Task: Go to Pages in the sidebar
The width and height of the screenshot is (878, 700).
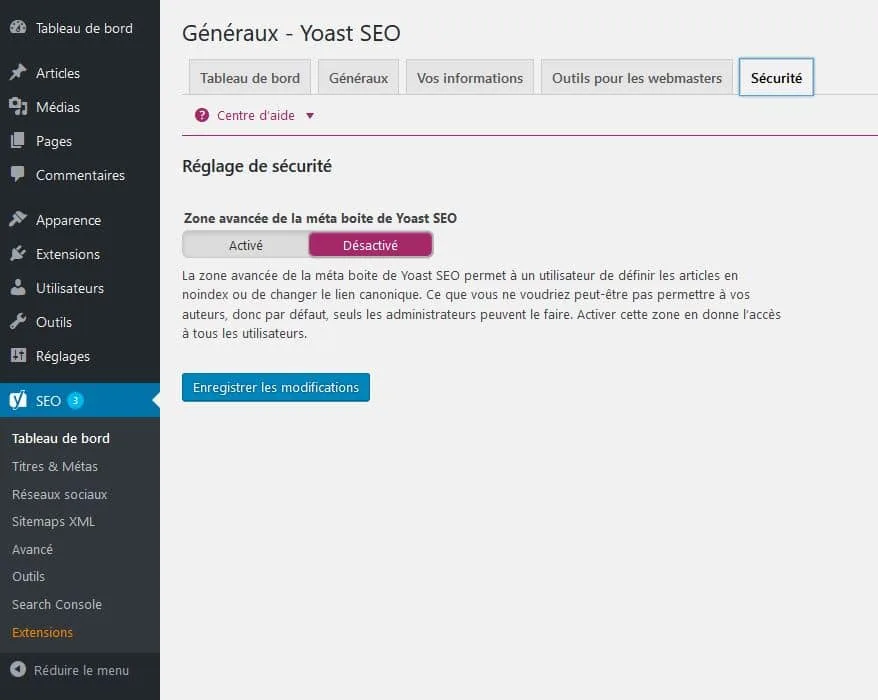Action: tap(80, 141)
